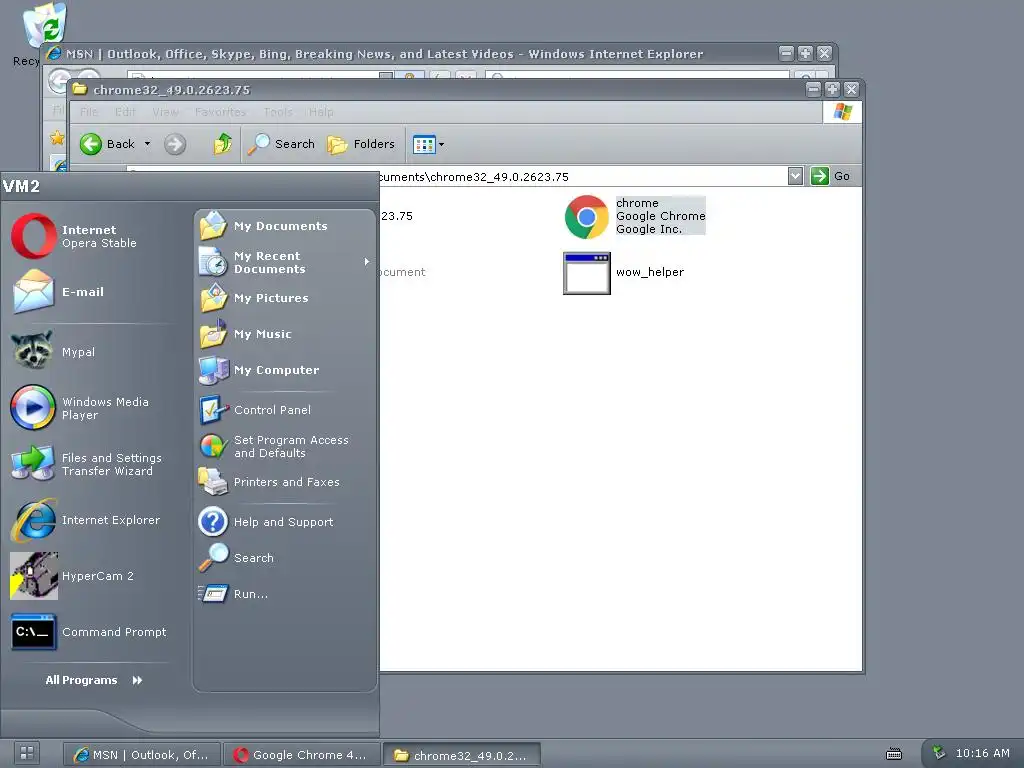Click the Explorer Back button
1024x768 pixels.
pos(107,144)
